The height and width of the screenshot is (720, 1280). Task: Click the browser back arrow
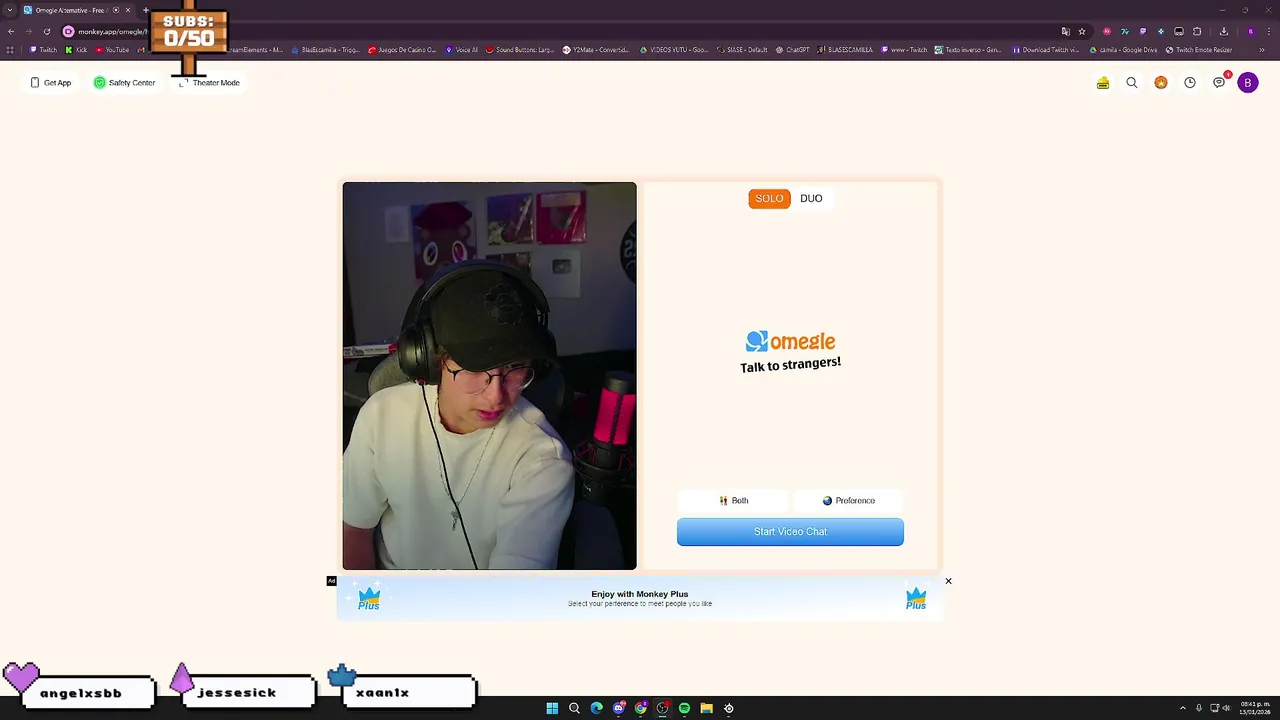pyautogui.click(x=11, y=31)
